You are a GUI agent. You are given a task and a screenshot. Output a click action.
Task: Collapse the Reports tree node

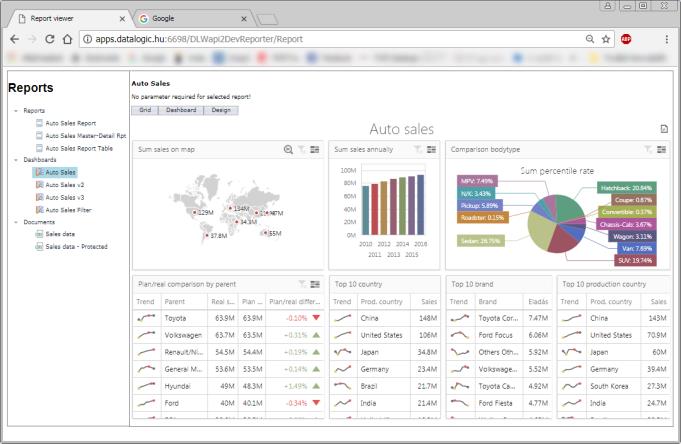[16, 111]
